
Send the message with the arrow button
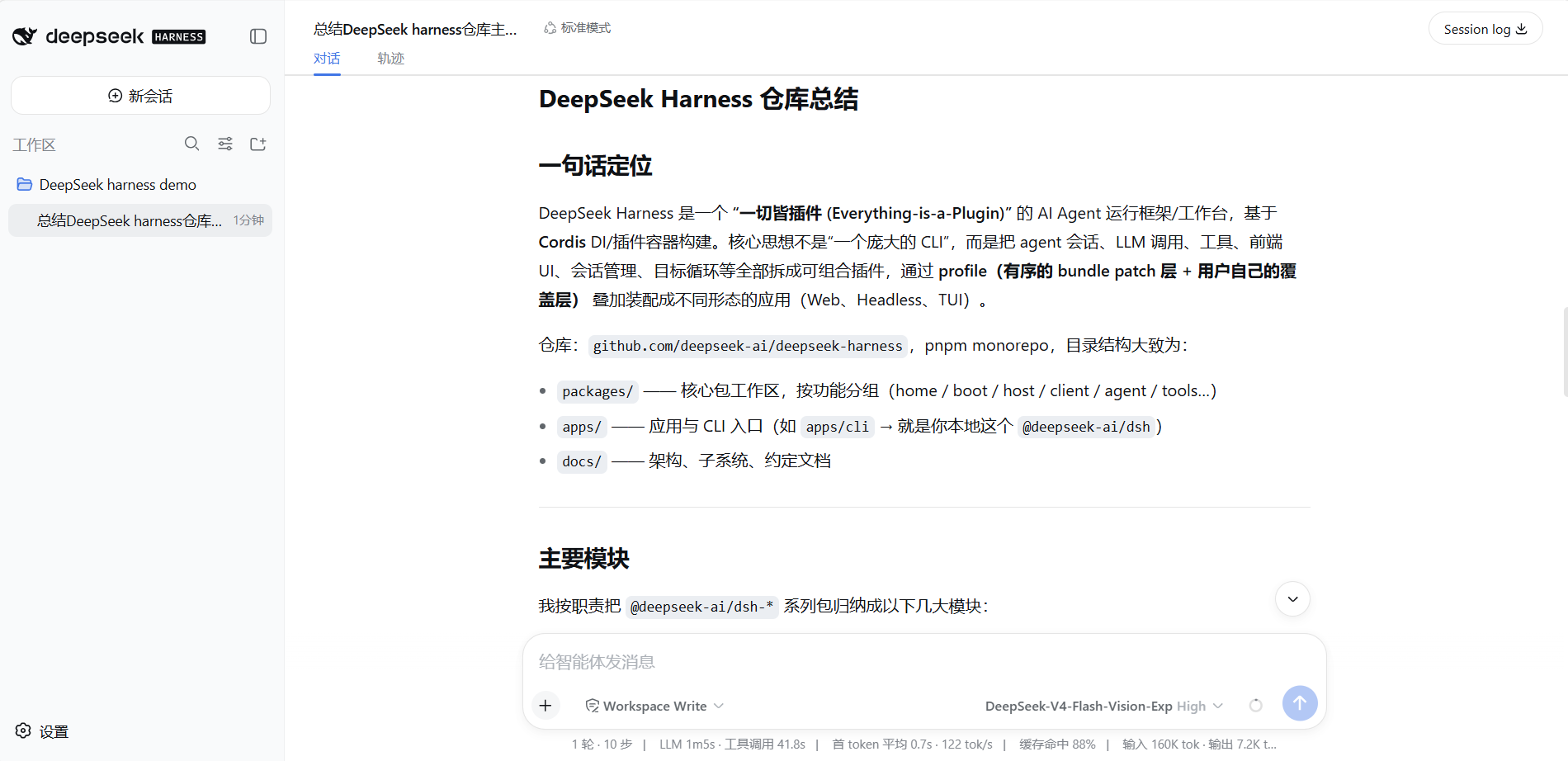[1300, 703]
